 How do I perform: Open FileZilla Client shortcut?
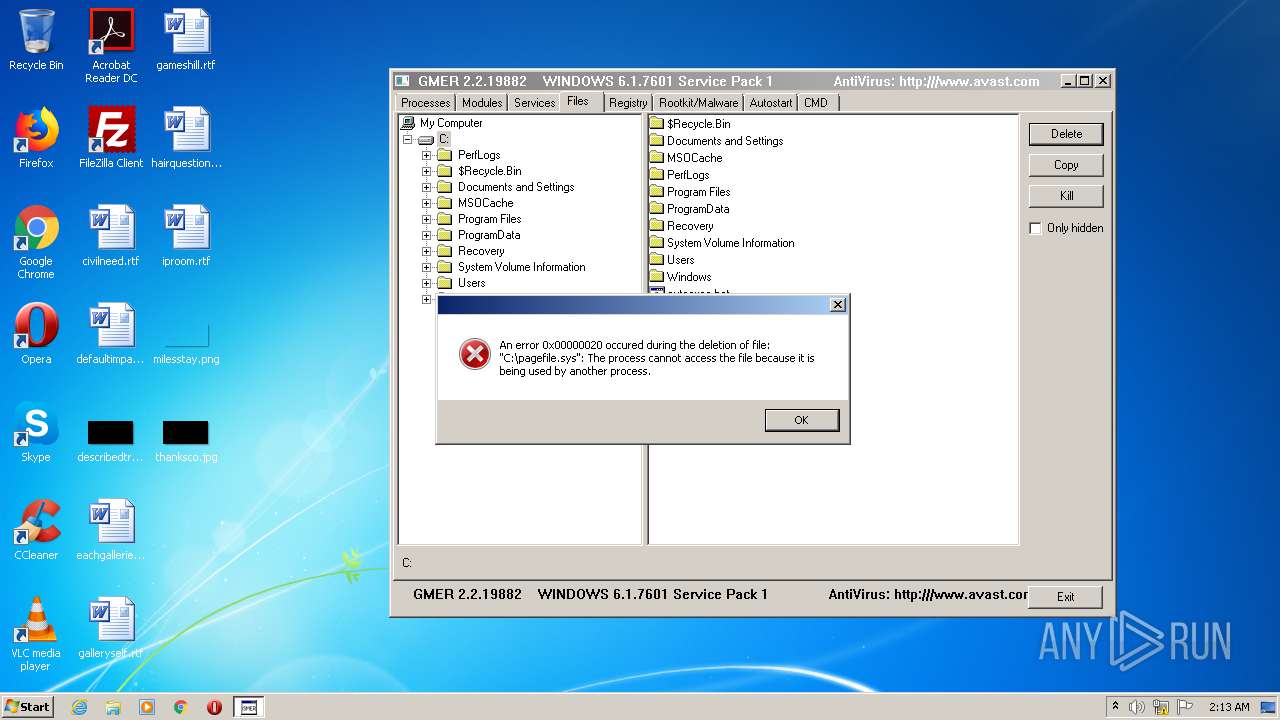(x=111, y=138)
